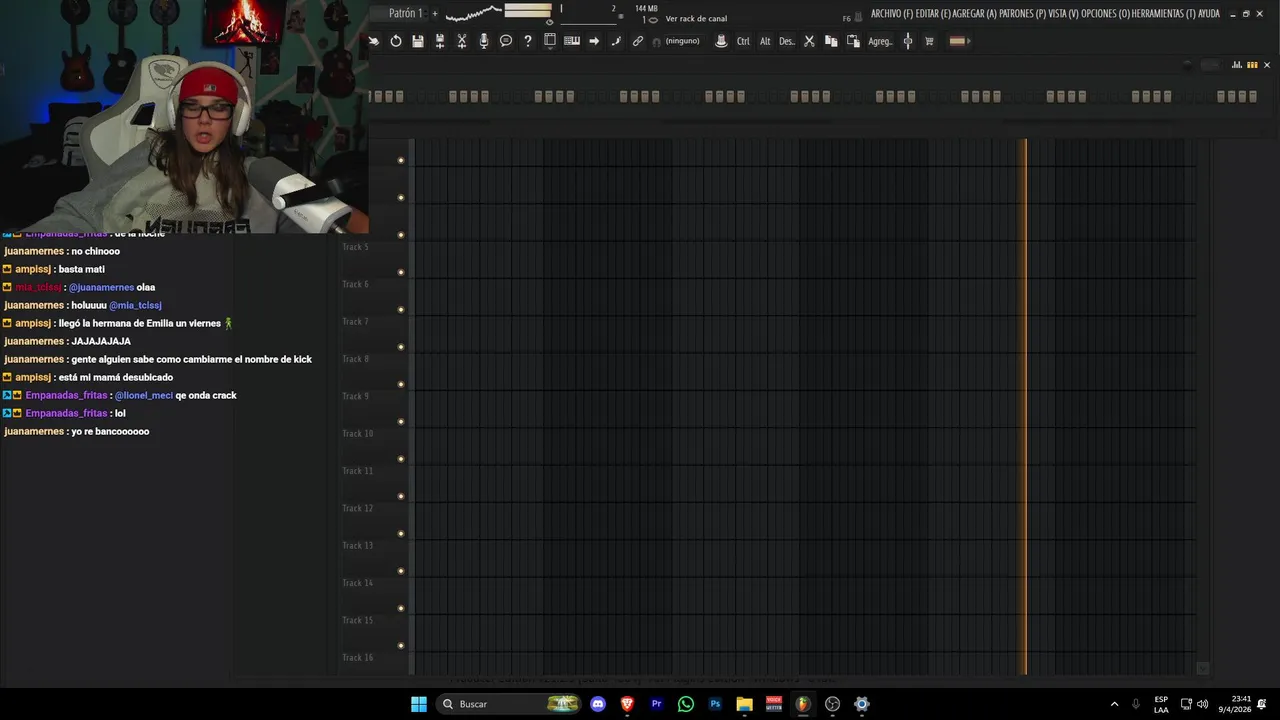
Task: Click the tan color swatch bar in toolbar
Action: click(x=957, y=41)
